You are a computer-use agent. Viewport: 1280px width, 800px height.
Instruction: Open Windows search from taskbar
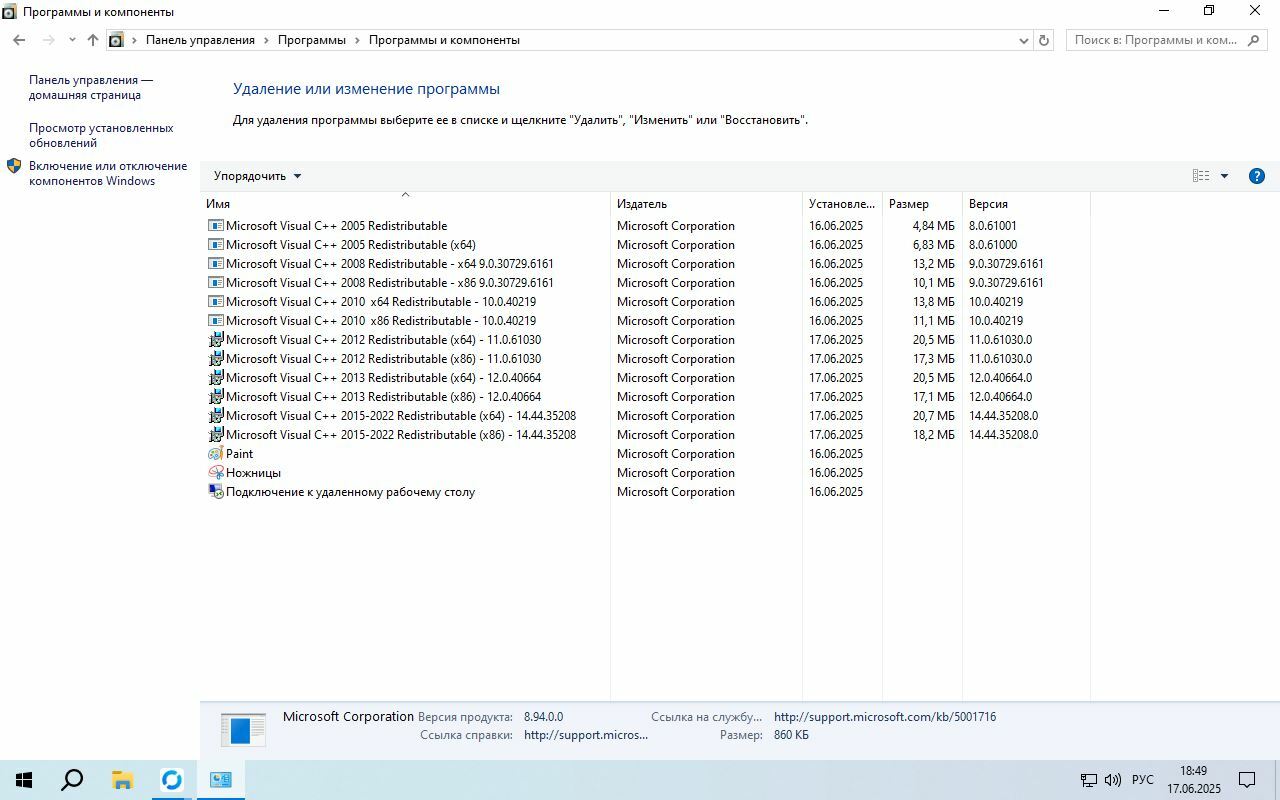(x=72, y=780)
